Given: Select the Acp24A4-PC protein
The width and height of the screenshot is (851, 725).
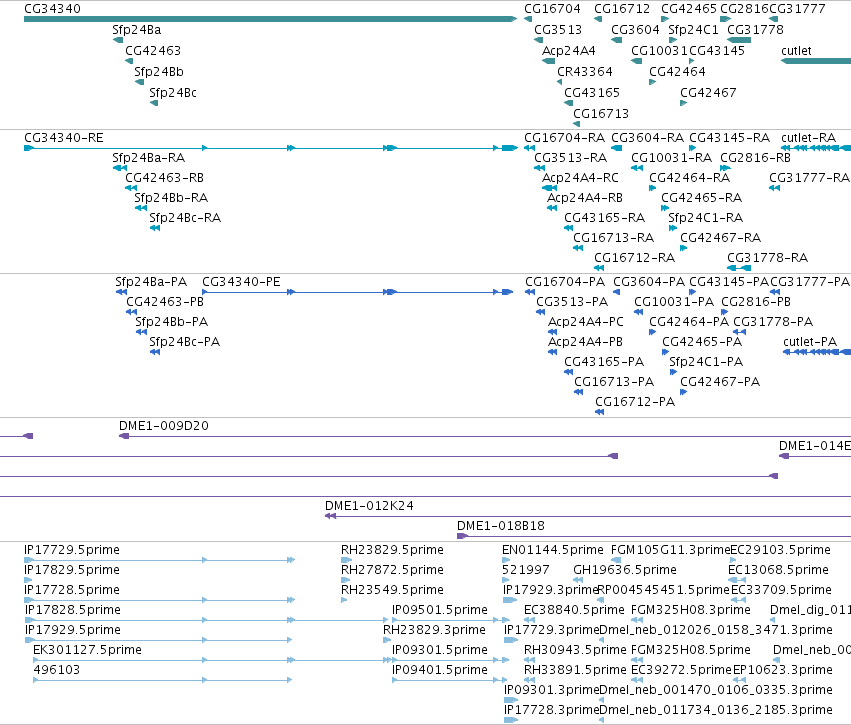Looking at the screenshot, I should click(552, 332).
